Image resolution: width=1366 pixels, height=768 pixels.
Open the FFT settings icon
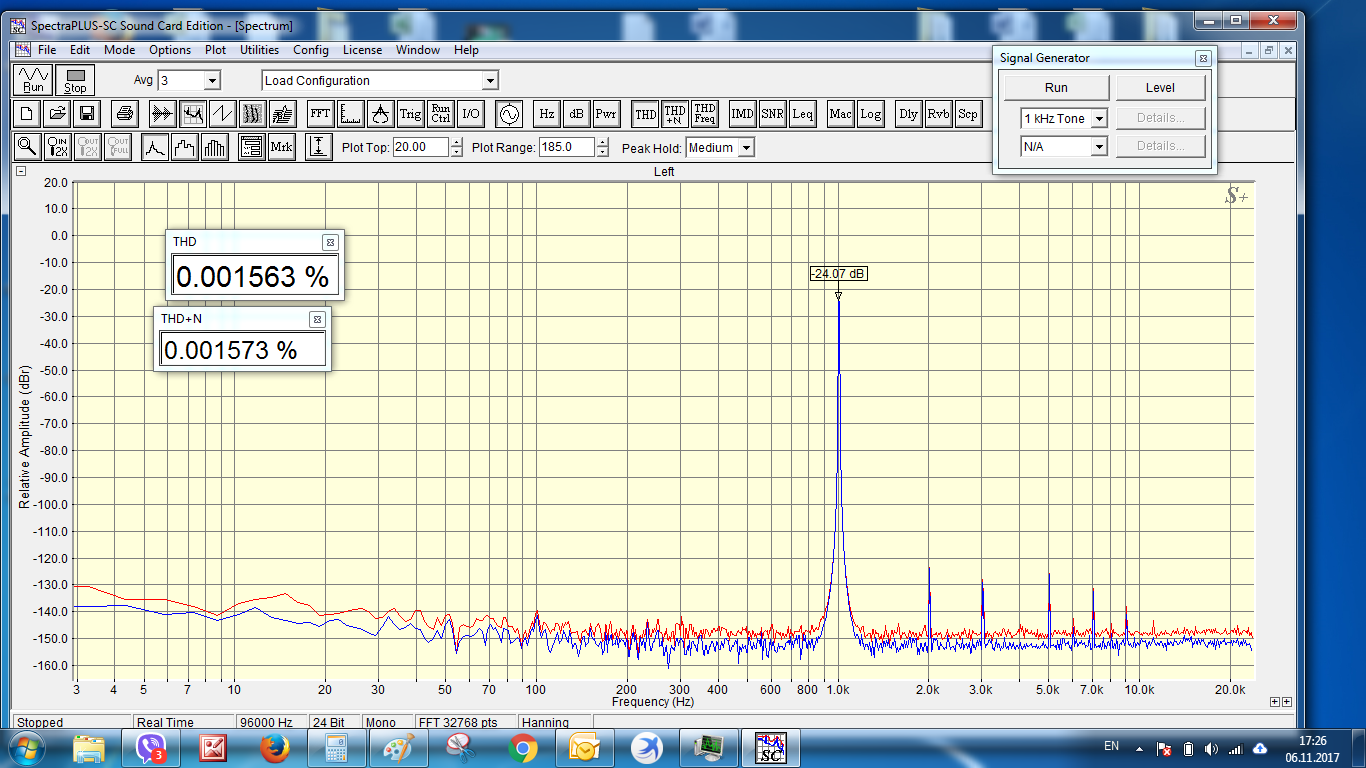[319, 114]
